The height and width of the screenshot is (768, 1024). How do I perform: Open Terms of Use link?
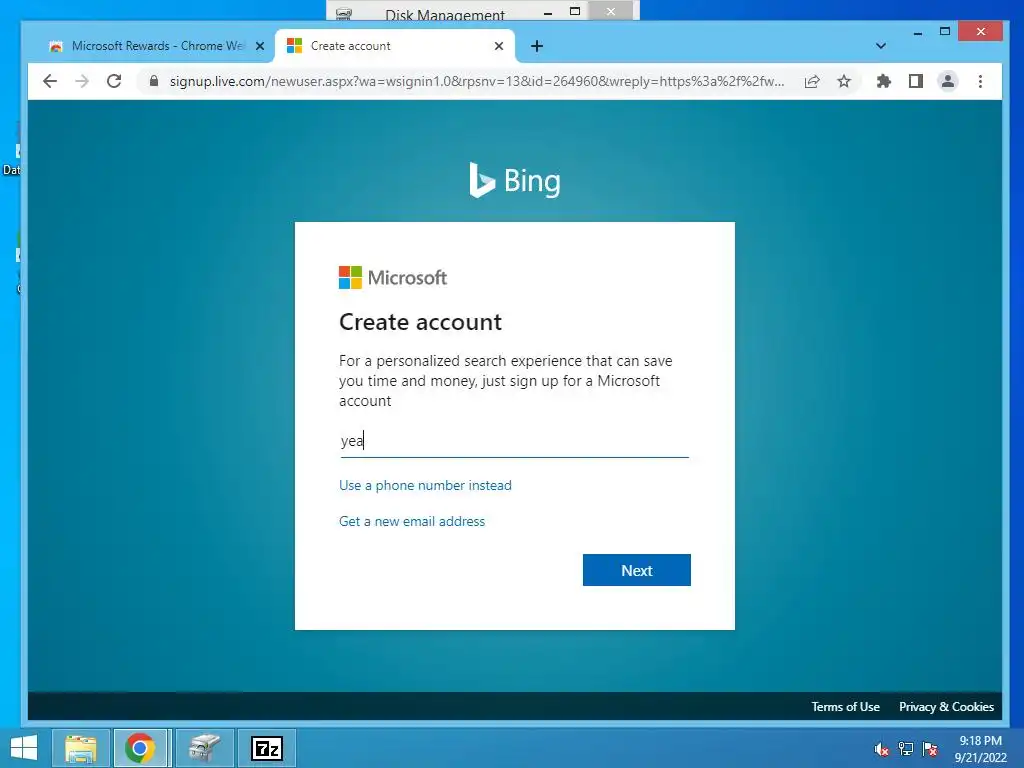(x=845, y=707)
